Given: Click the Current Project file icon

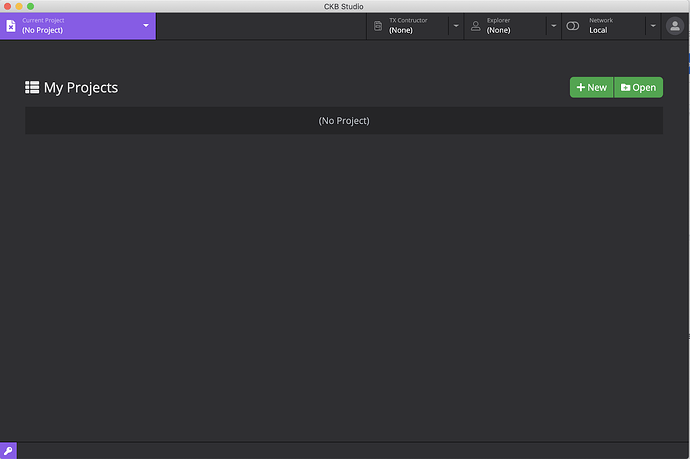Looking at the screenshot, I should (11, 26).
